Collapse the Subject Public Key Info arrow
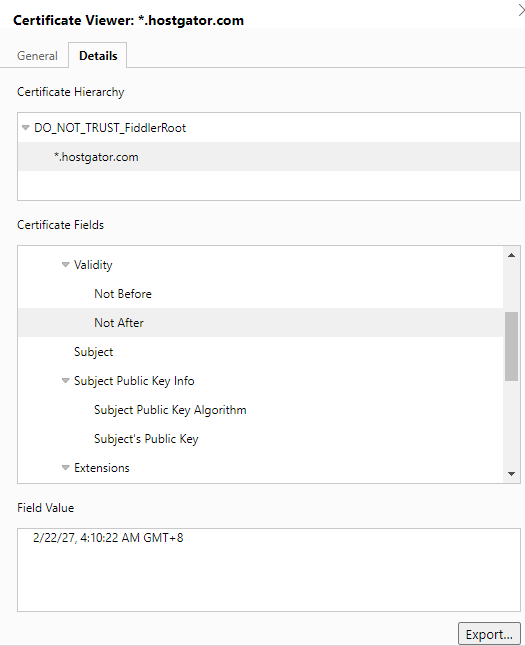 66,381
